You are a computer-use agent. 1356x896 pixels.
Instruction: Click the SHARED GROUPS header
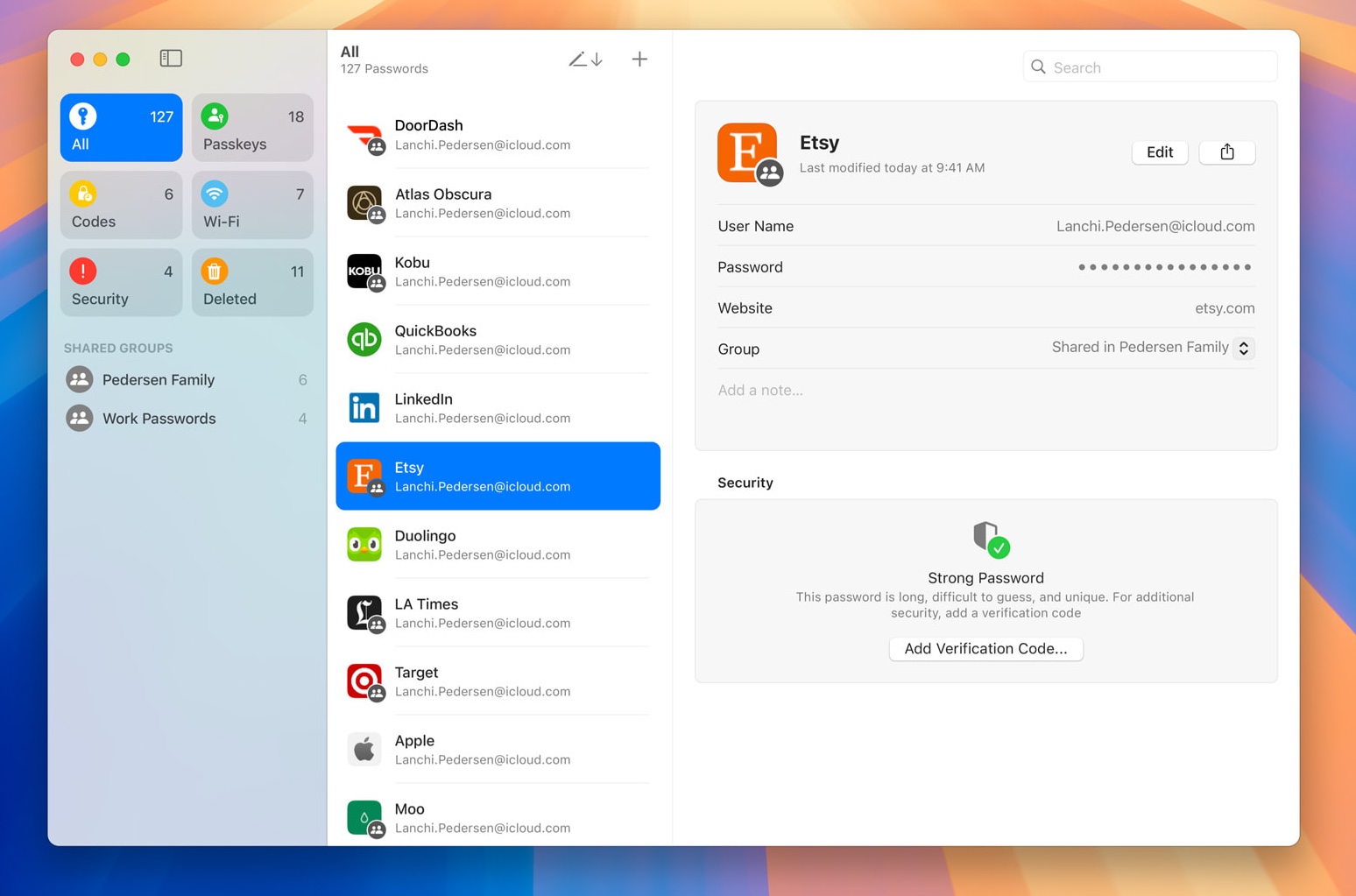click(118, 348)
